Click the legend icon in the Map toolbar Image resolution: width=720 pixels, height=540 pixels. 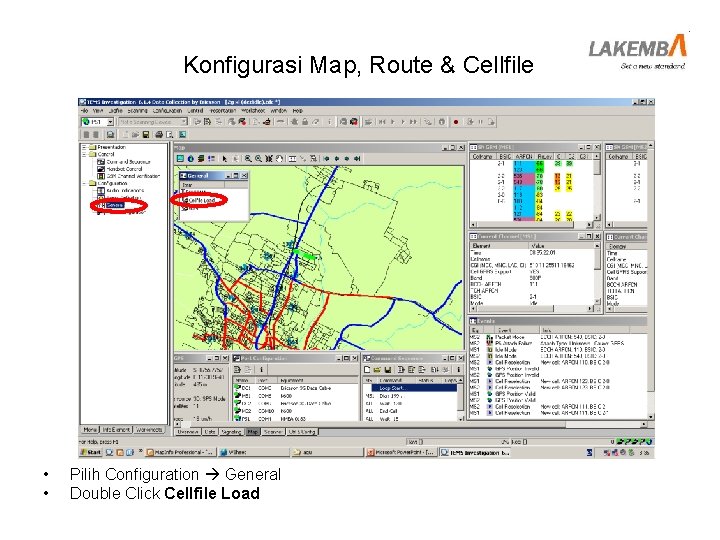[211, 159]
